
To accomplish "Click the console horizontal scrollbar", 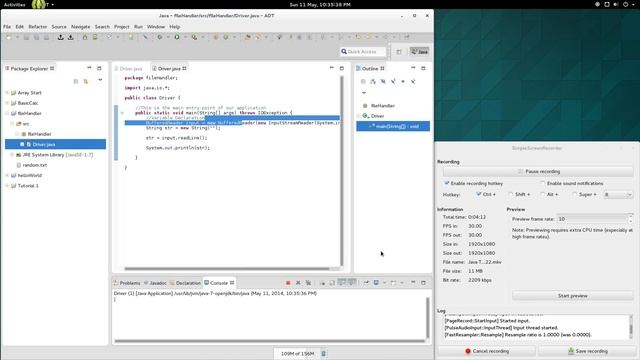I will (x=269, y=340).
